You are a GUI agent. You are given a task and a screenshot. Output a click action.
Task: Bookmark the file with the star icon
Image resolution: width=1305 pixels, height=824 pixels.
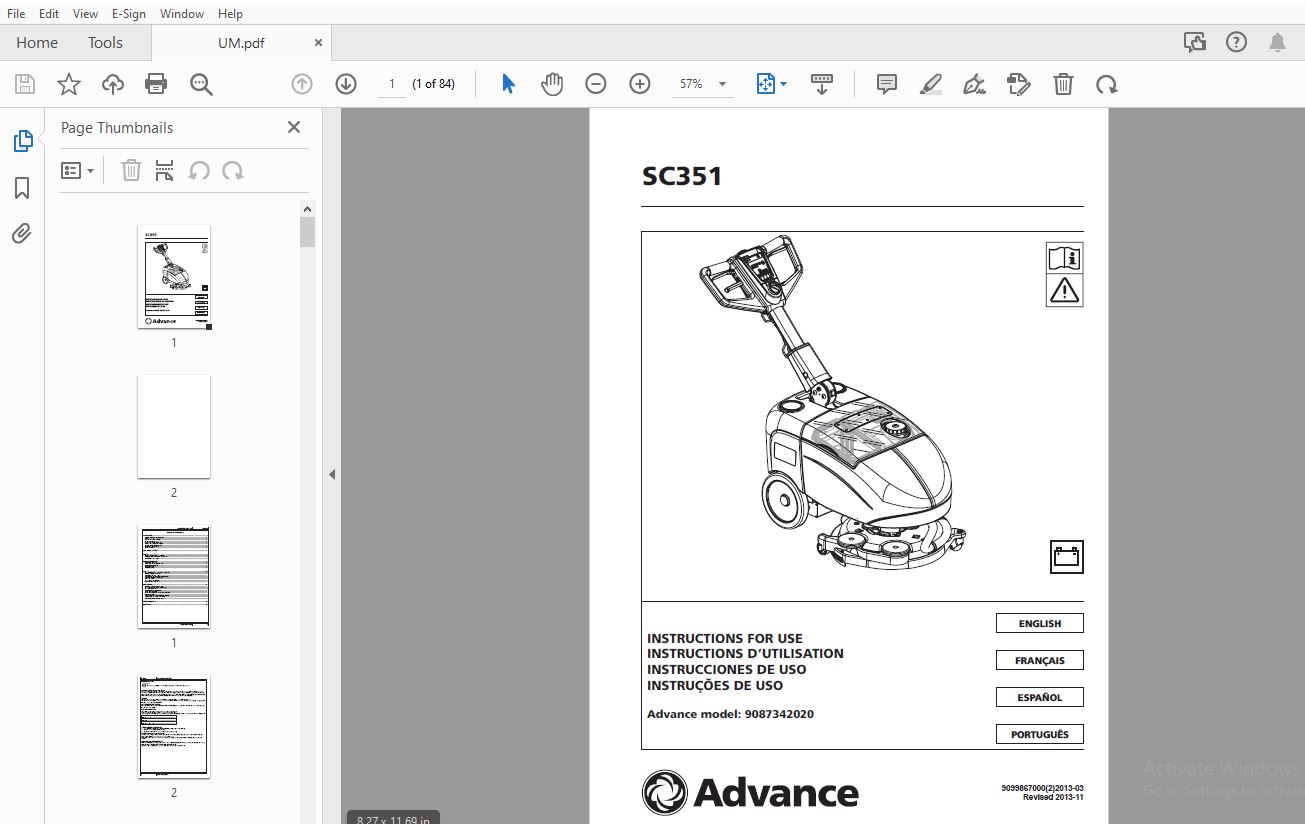coord(68,85)
